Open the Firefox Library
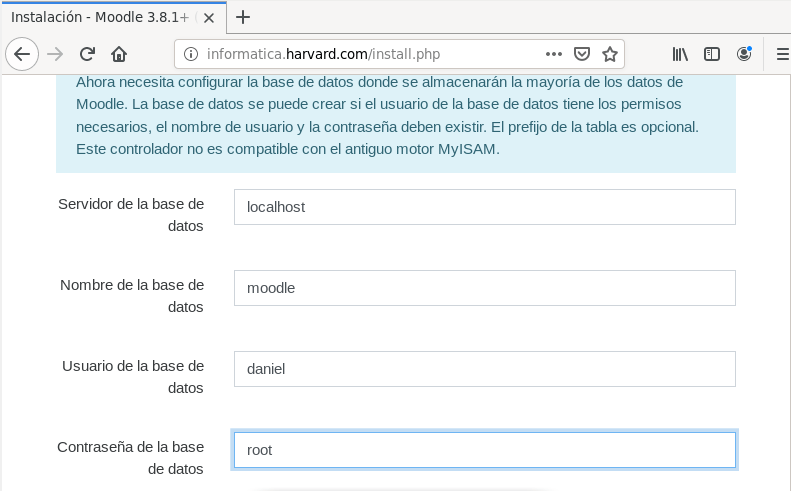 680,54
